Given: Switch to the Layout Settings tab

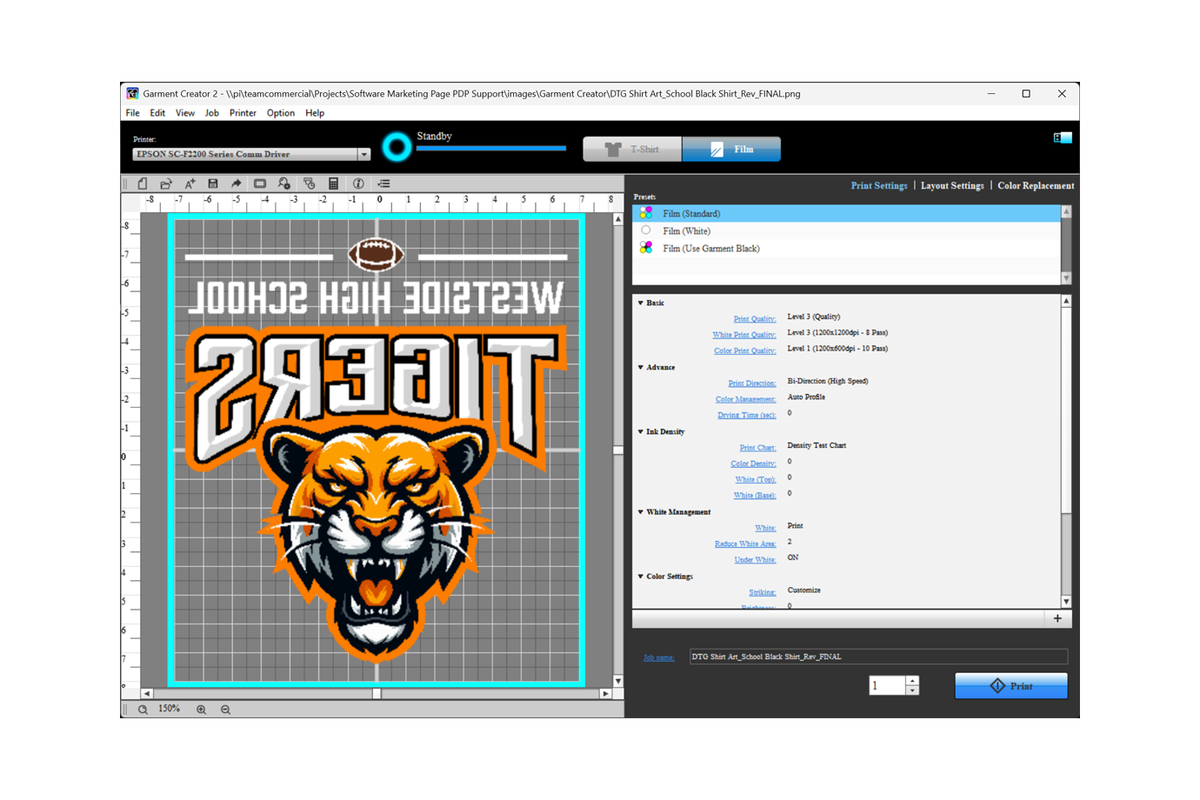Looking at the screenshot, I should [952, 185].
